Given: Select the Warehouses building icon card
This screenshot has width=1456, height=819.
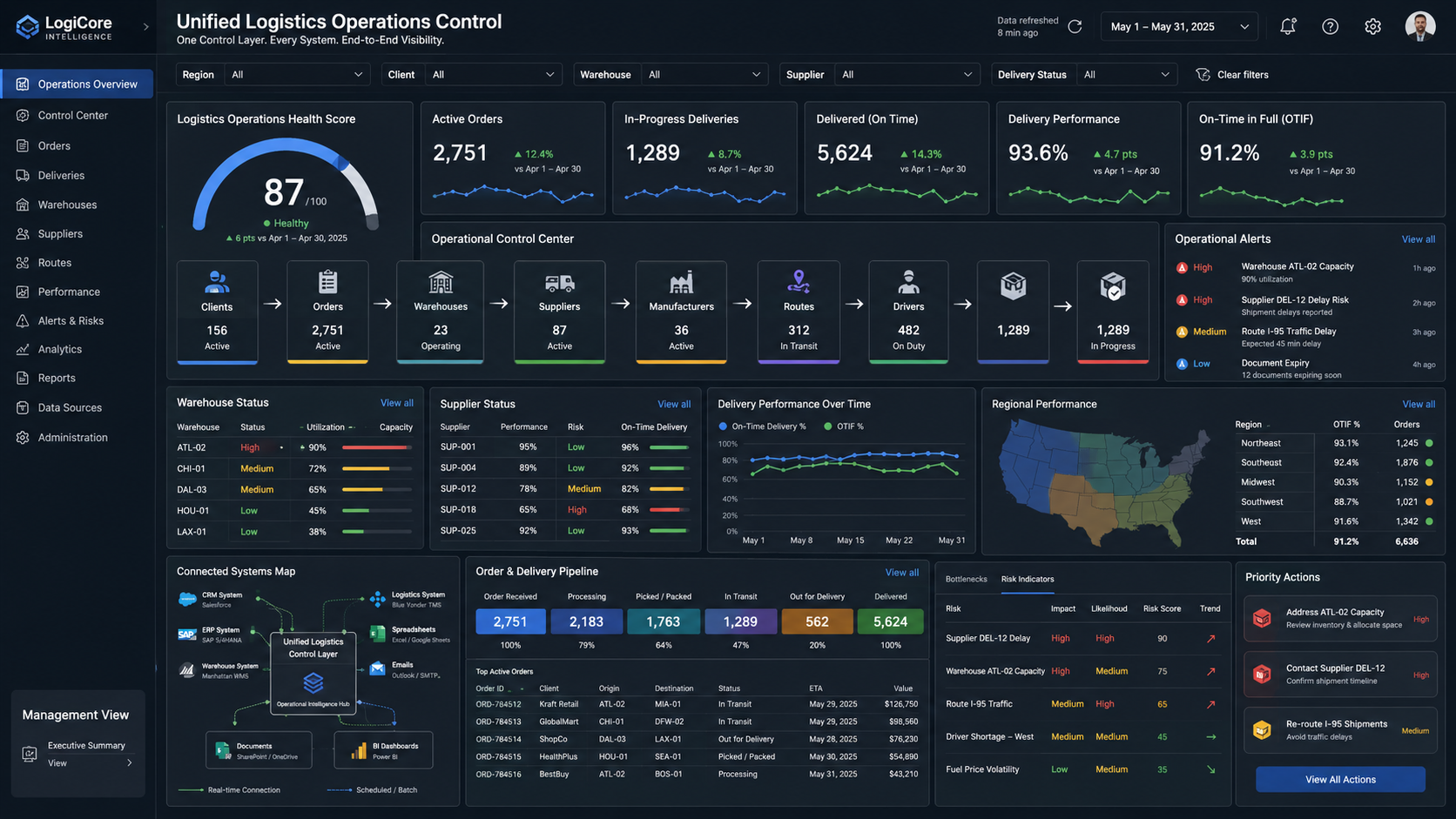Looking at the screenshot, I should (441, 312).
